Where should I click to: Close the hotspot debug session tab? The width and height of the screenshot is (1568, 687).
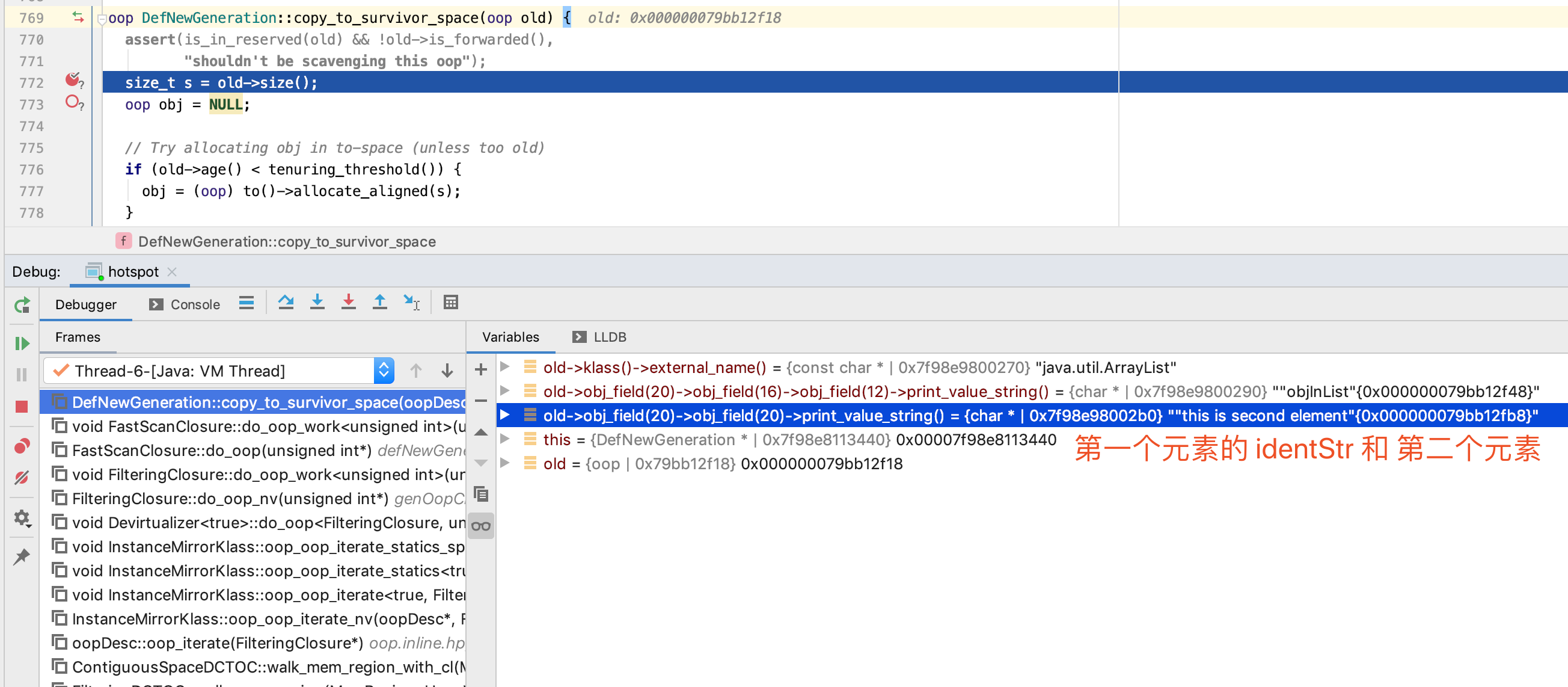(x=173, y=272)
